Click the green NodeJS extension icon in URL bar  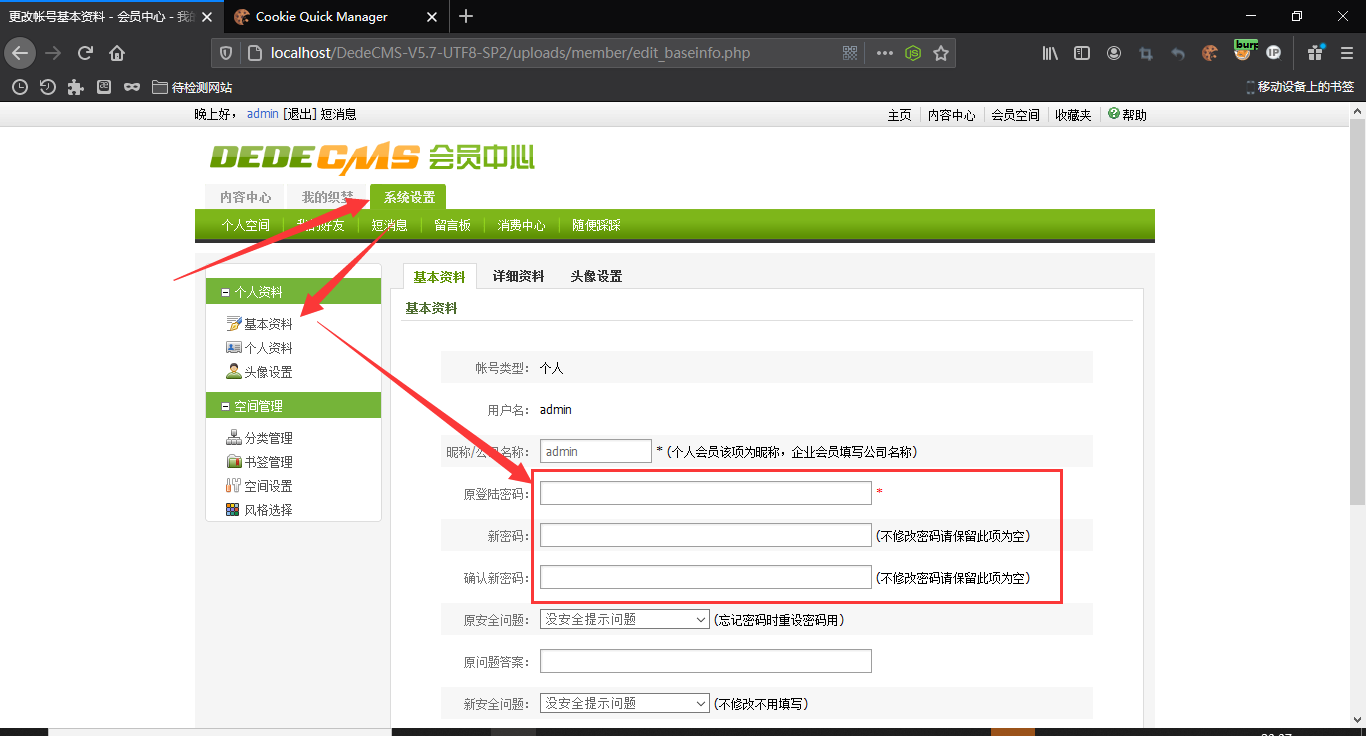[x=913, y=53]
